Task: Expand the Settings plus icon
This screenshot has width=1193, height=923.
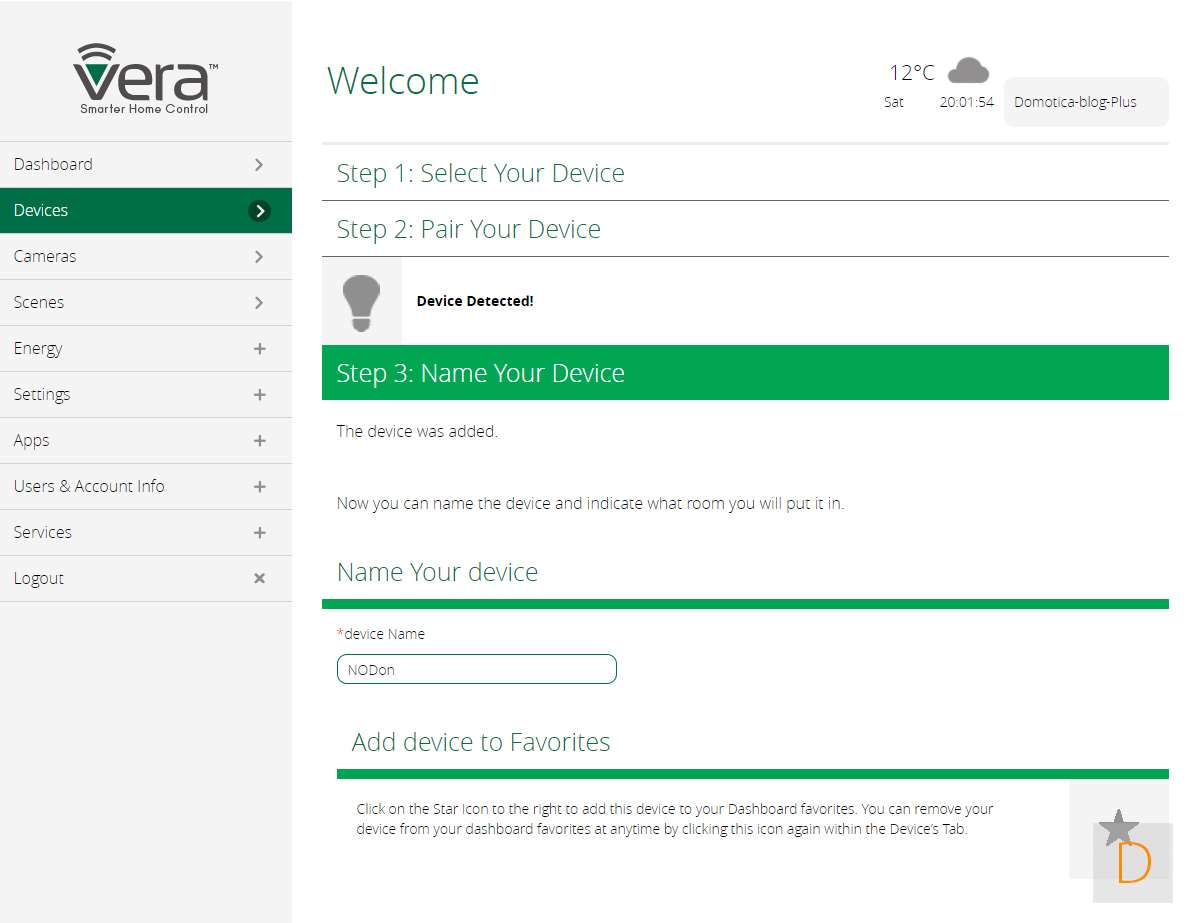Action: pyautogui.click(x=259, y=395)
